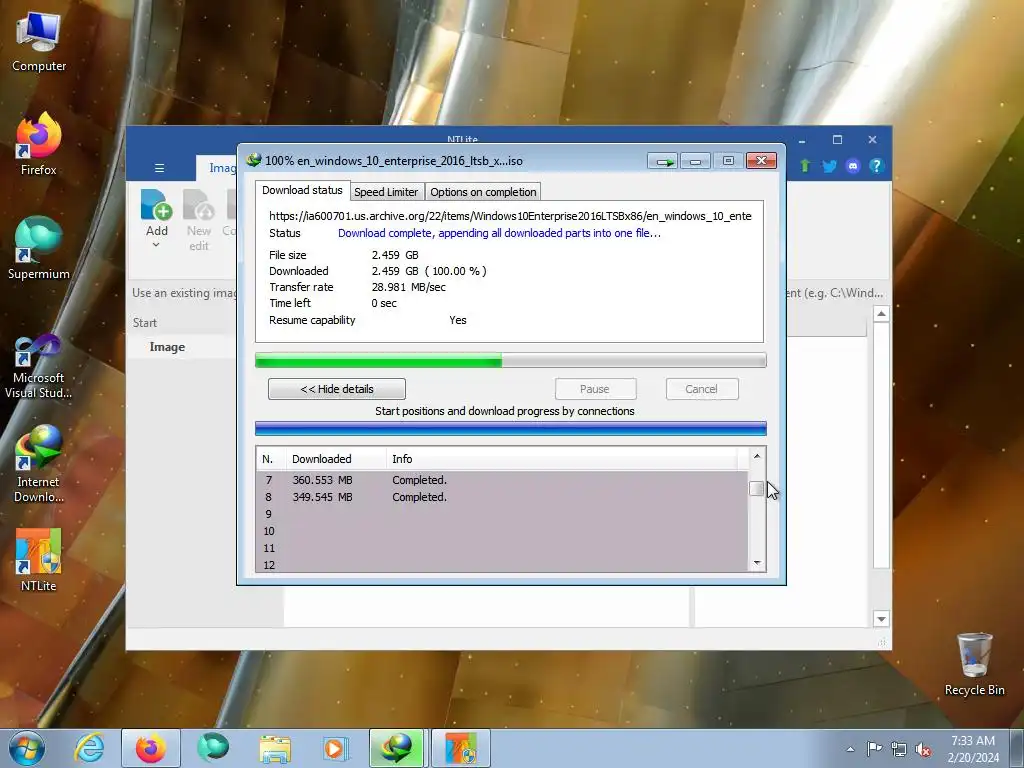Image resolution: width=1024 pixels, height=768 pixels.
Task: Click the Pause button
Action: [595, 389]
